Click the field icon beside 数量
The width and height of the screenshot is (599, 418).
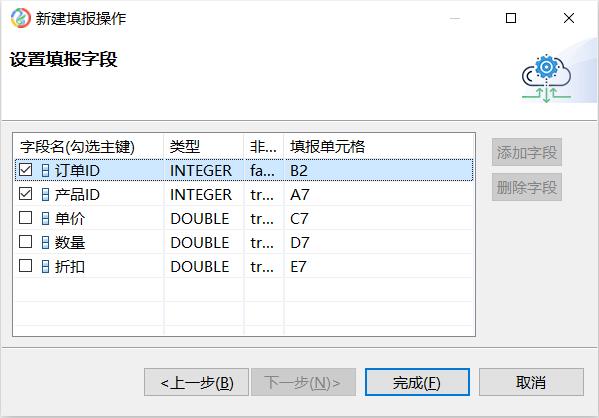(45, 243)
